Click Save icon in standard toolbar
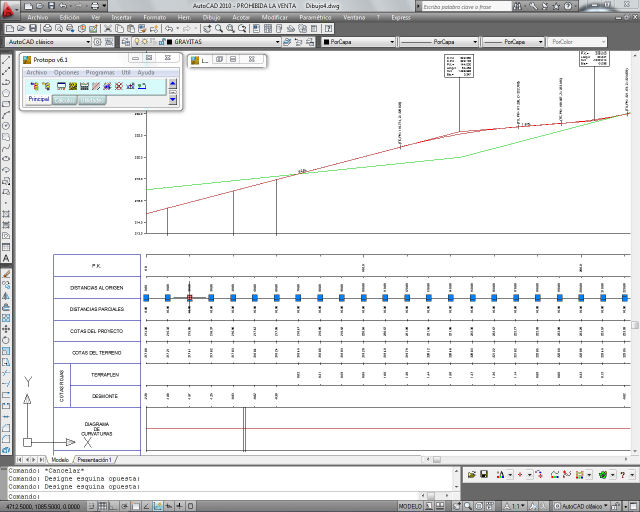The width and height of the screenshot is (640, 512). click(x=33, y=29)
